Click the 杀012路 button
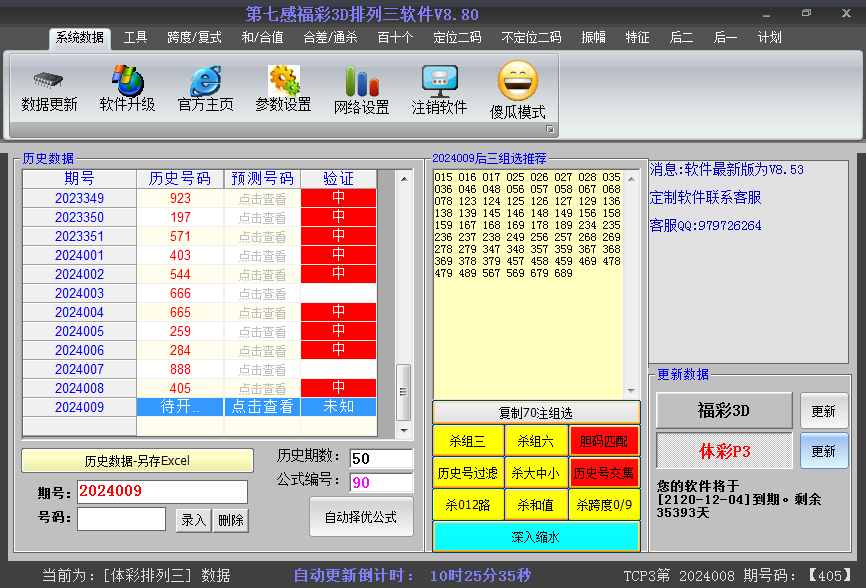Viewport: 866px width, 588px height. 468,505
